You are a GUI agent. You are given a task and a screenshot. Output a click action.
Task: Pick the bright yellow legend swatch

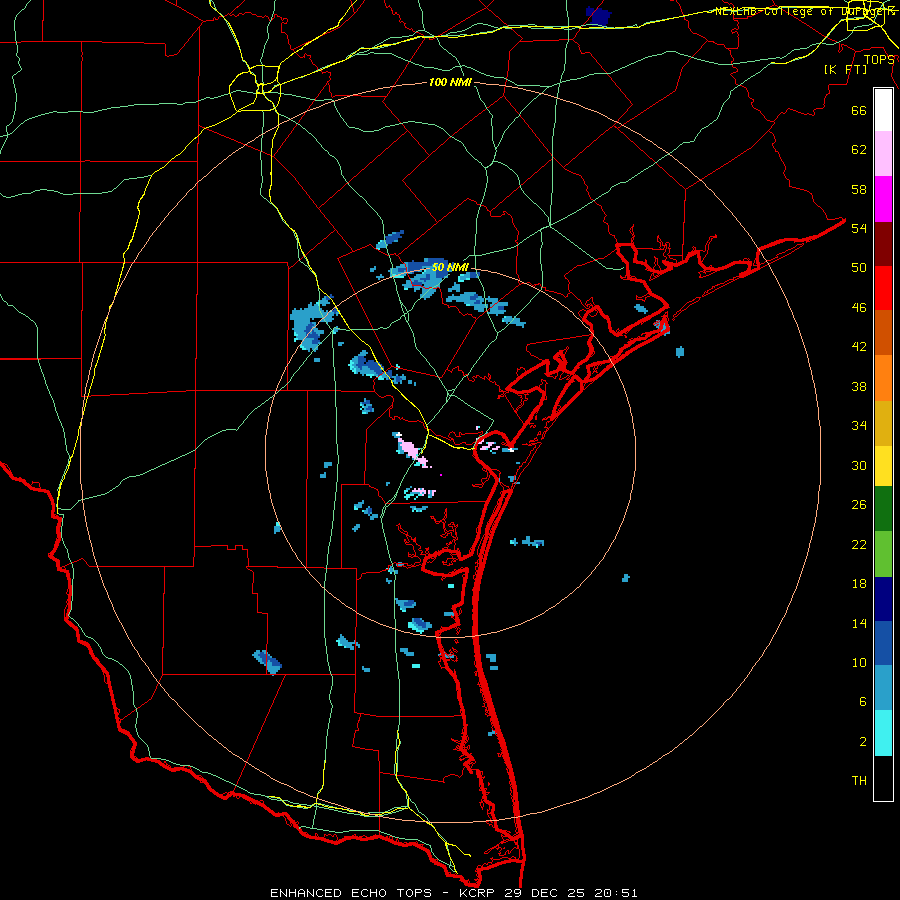pyautogui.click(x=883, y=466)
